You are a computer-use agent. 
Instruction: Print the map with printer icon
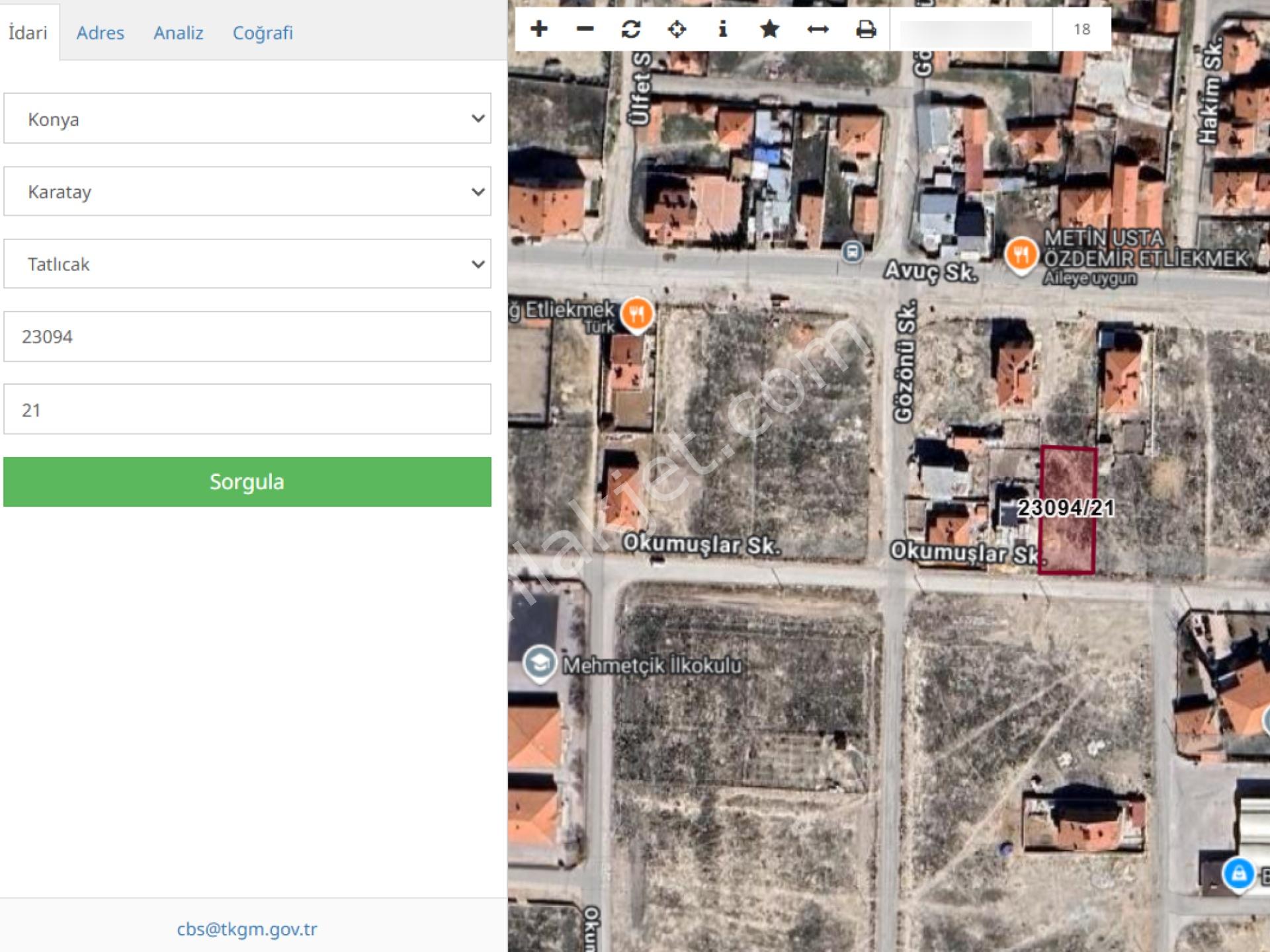pos(866,29)
